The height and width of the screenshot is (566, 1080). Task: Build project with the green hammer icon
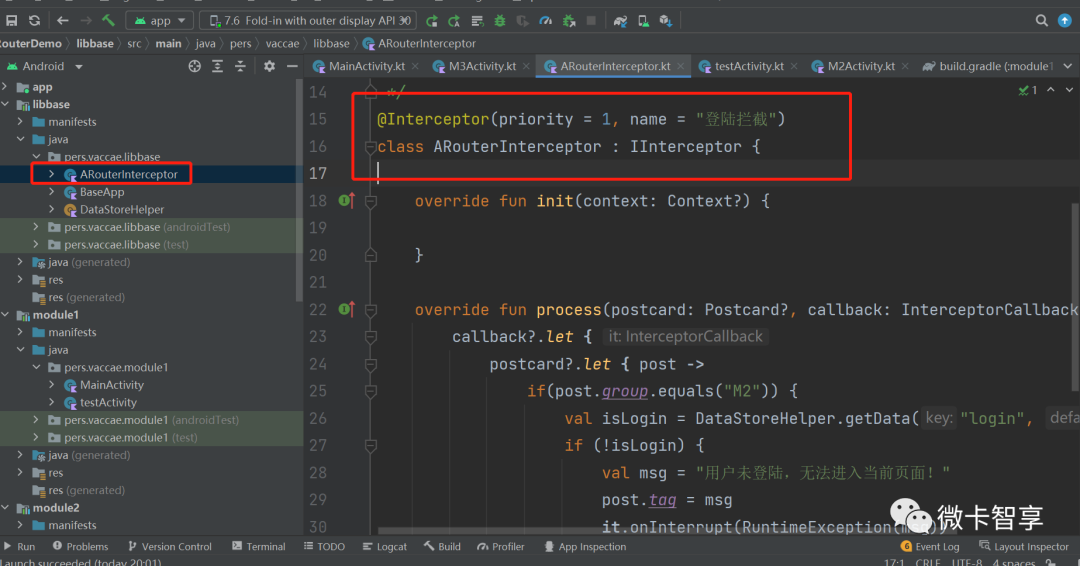pyautogui.click(x=108, y=21)
